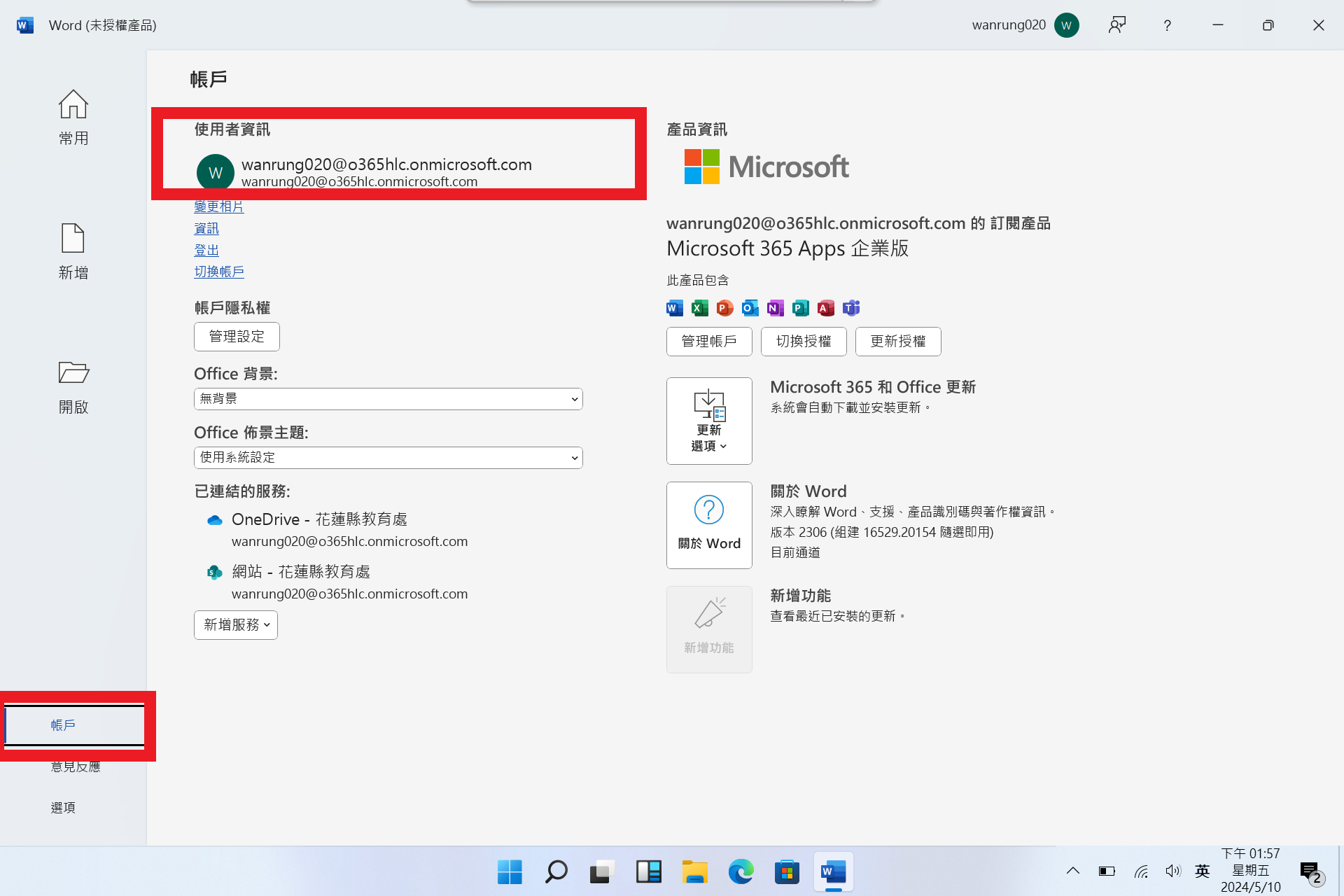This screenshot has height=896, width=1344.
Task: Expand the Office theme (佈景主題) dropdown
Action: pyautogui.click(x=388, y=458)
